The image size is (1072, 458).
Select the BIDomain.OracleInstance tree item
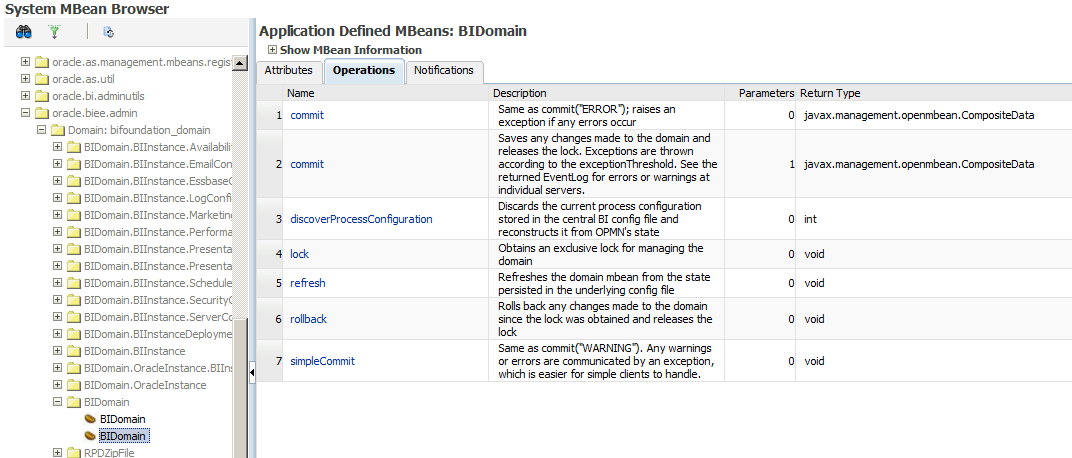pos(144,385)
